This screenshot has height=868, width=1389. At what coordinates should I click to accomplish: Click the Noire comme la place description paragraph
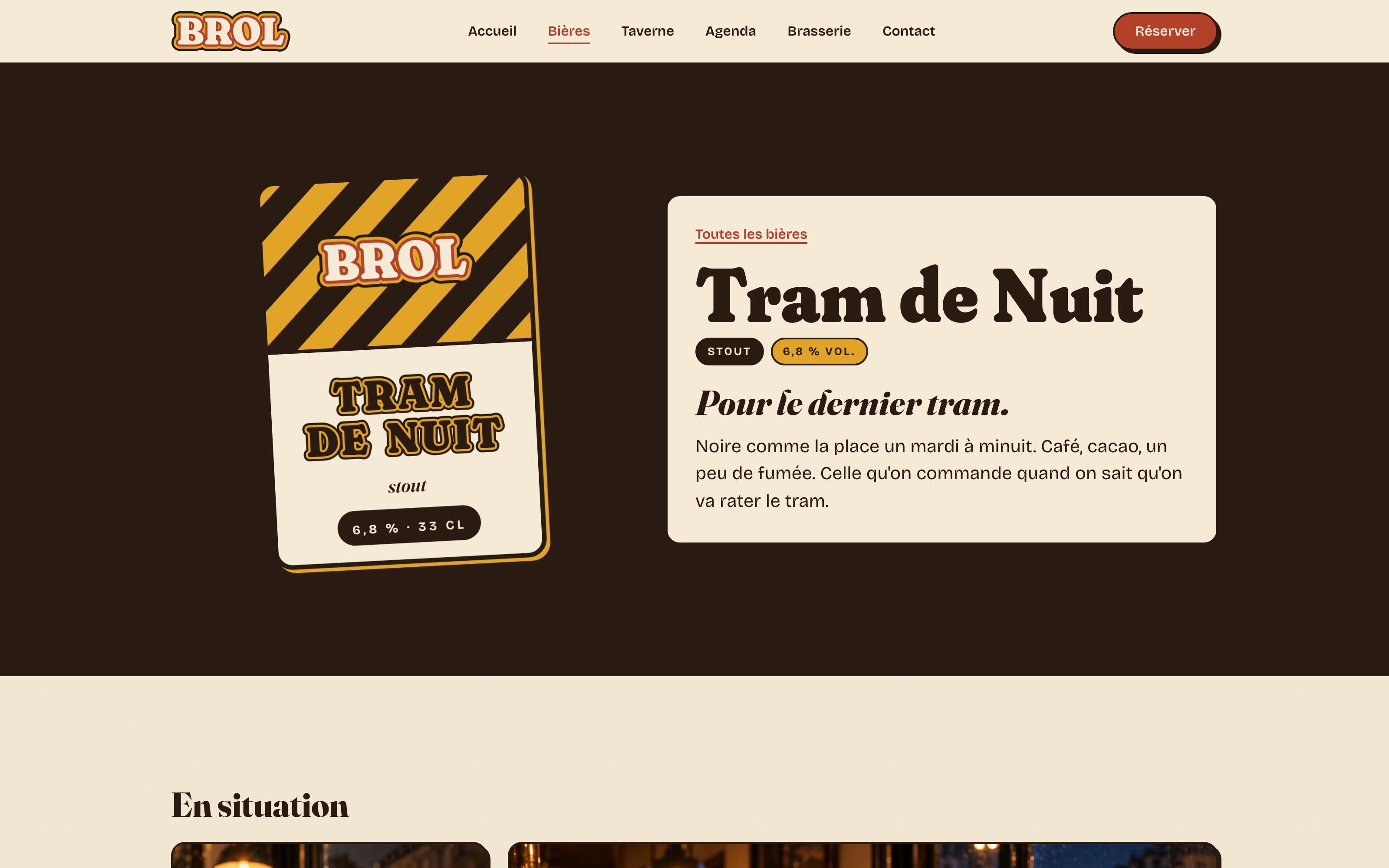tap(938, 473)
